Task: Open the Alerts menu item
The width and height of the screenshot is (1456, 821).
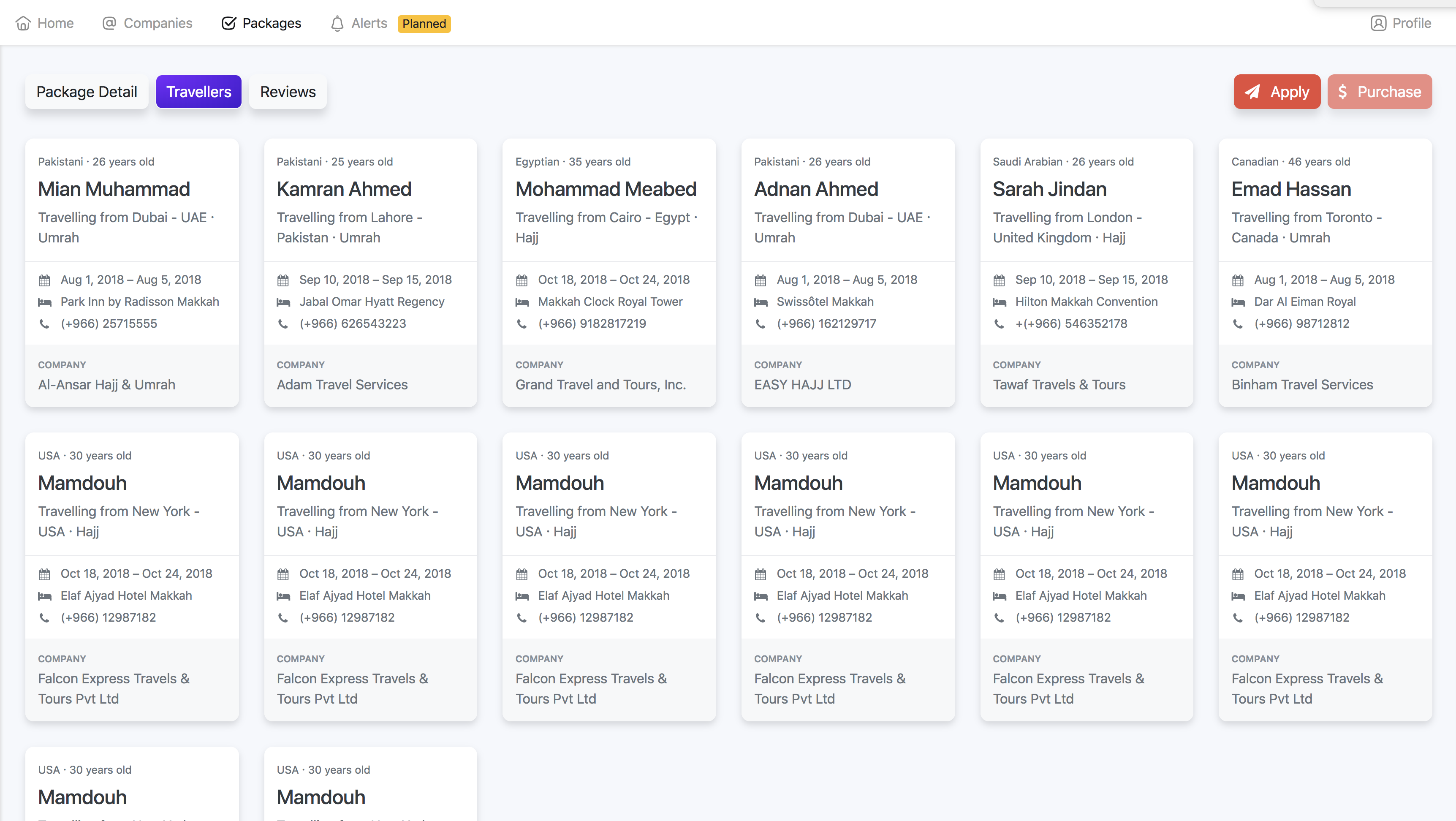Action: (369, 23)
